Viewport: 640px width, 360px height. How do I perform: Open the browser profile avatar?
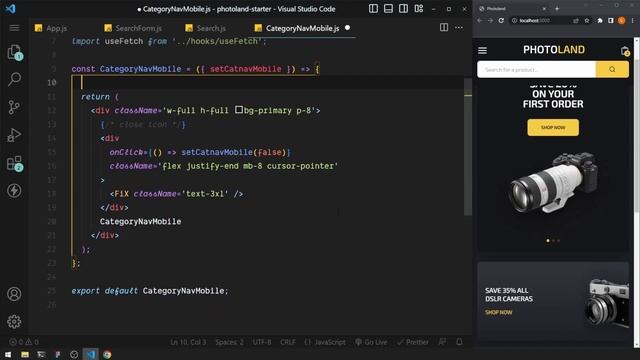(x=622, y=20)
